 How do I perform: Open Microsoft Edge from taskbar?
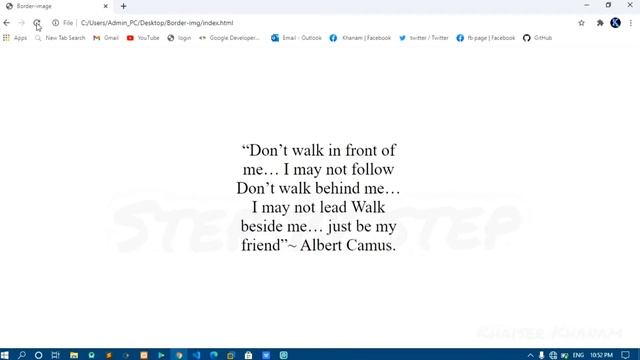(x=213, y=355)
